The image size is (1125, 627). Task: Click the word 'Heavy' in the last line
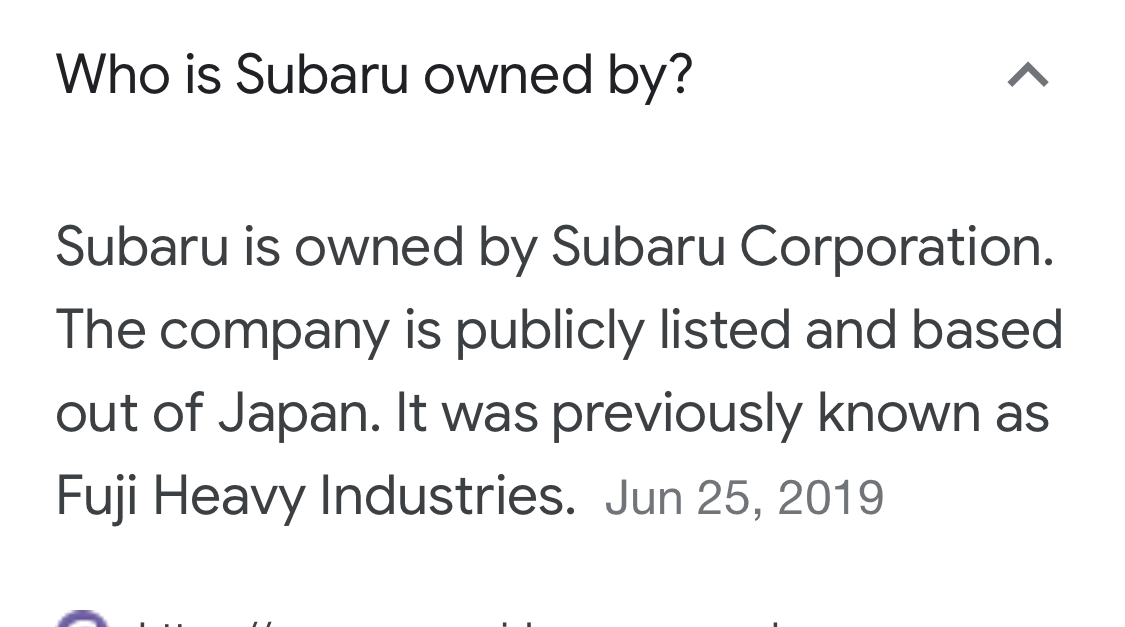click(x=229, y=496)
